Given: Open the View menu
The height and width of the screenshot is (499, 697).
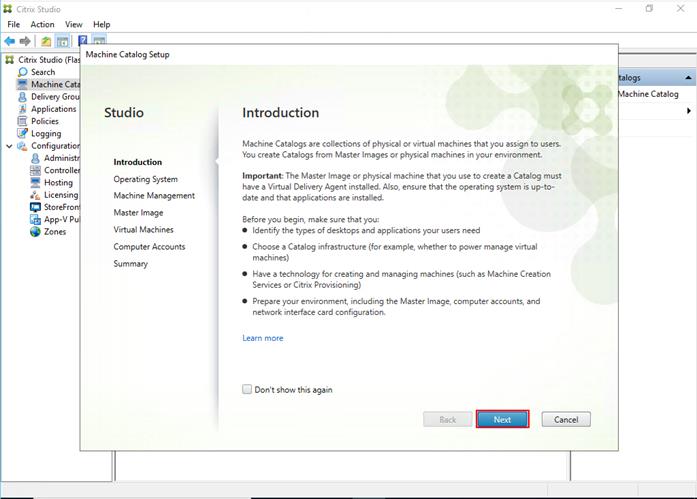Looking at the screenshot, I should pos(74,24).
